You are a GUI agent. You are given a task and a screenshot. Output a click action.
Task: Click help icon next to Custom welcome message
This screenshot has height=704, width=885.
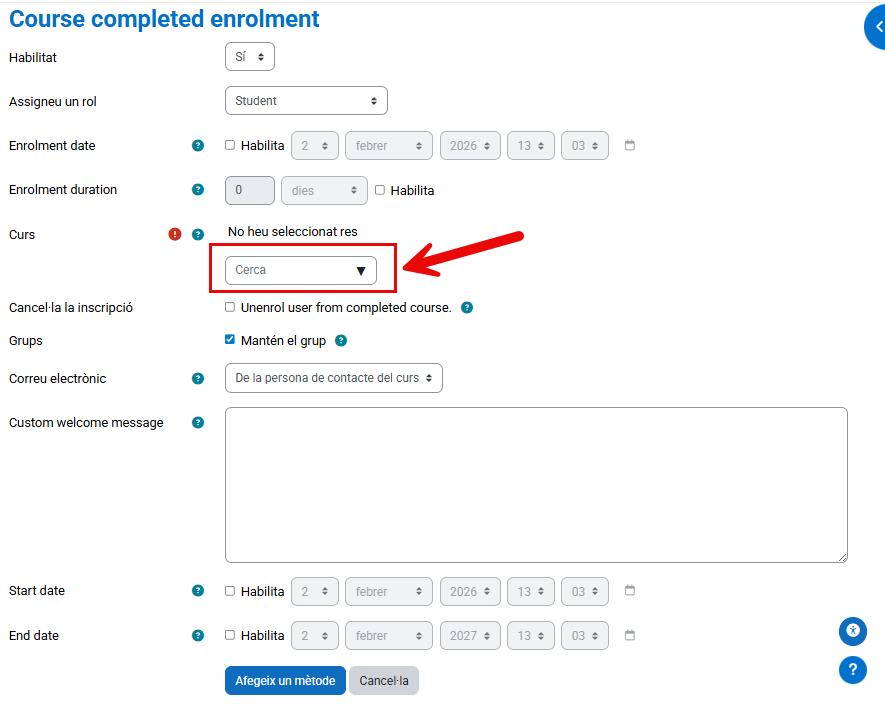point(198,423)
